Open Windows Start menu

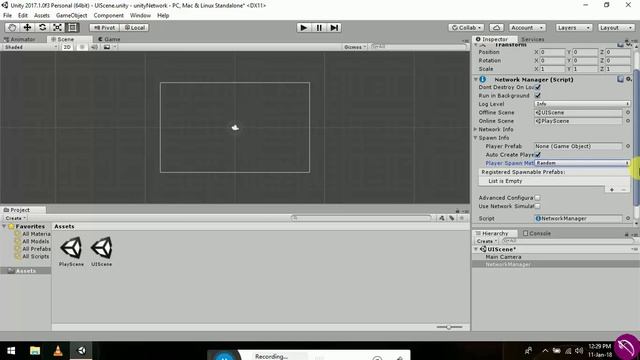11,351
